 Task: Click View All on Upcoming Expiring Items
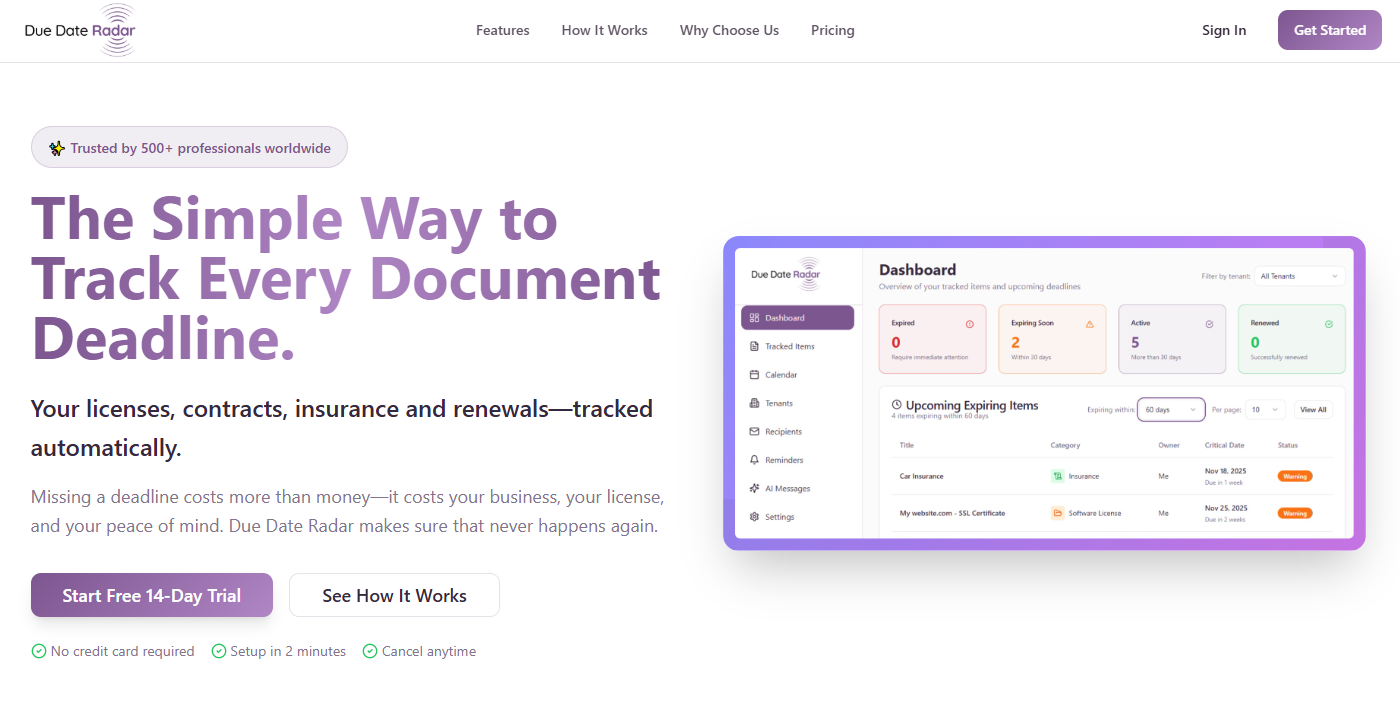[x=1313, y=409]
